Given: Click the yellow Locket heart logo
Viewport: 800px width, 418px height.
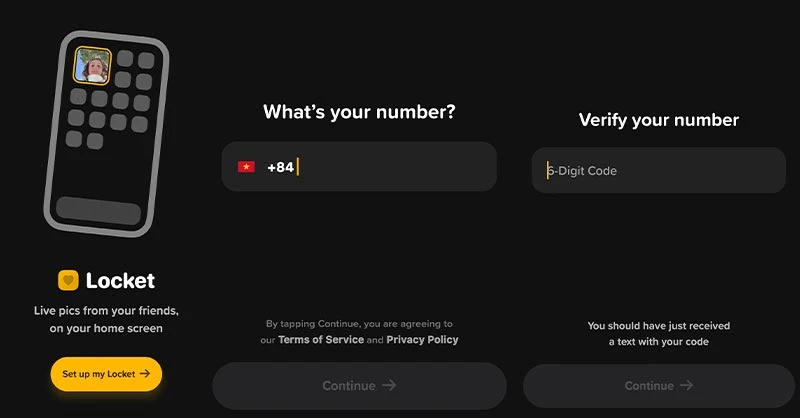Looking at the screenshot, I should coord(68,281).
